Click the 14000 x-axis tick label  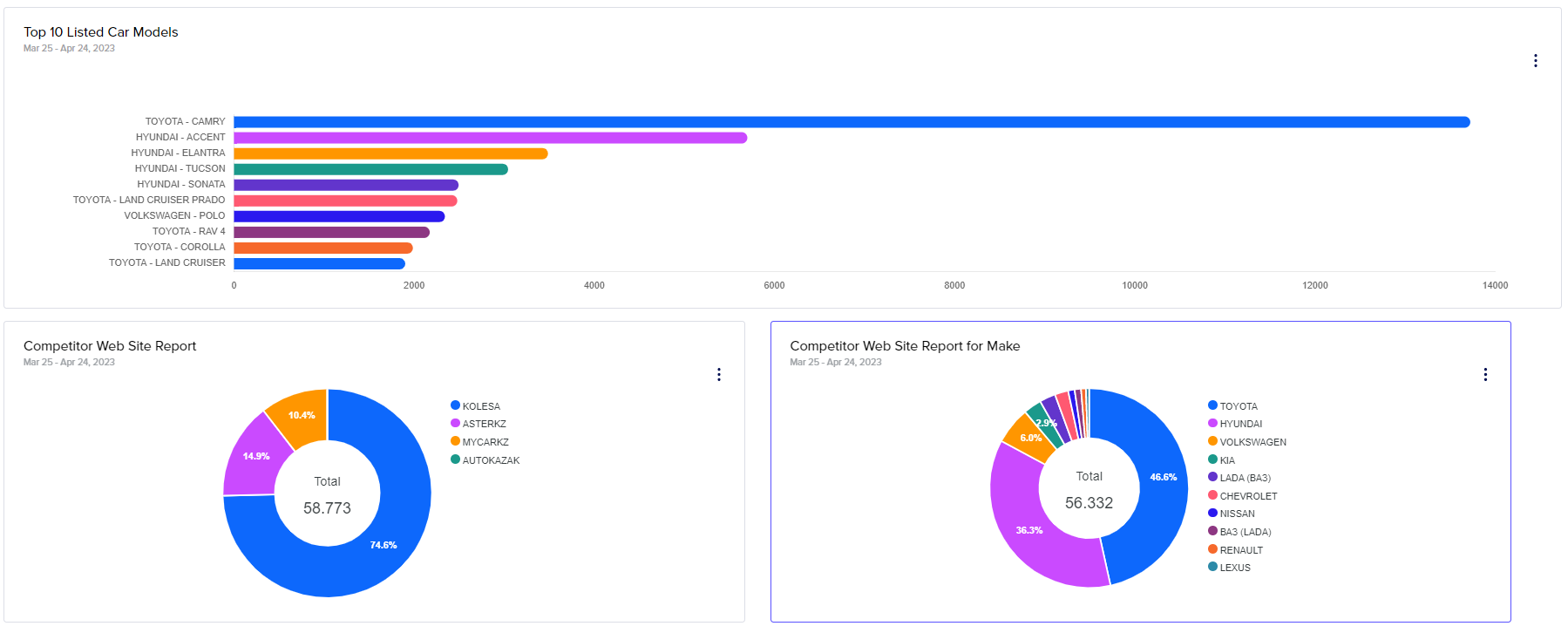coord(1495,286)
